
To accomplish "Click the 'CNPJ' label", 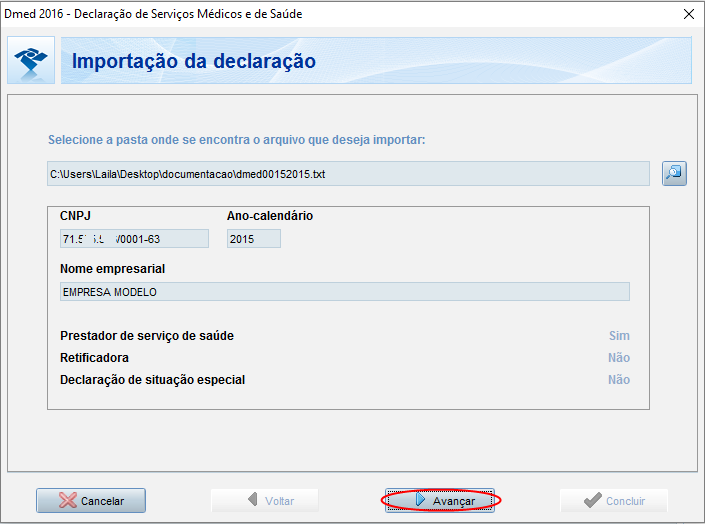I will coord(75,216).
